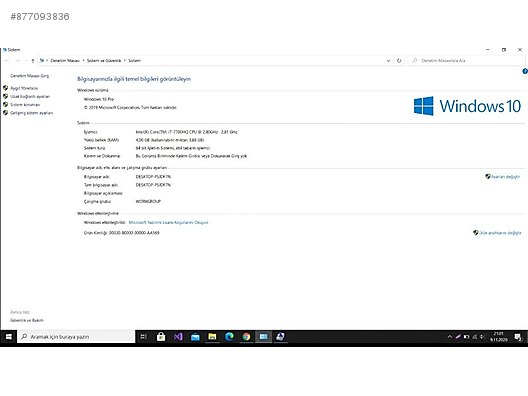Open the Windows Start menu

8,336
